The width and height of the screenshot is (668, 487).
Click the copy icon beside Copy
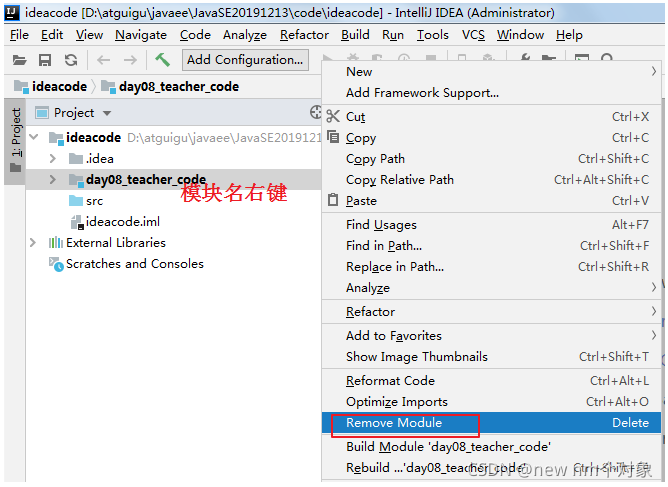tap(333, 137)
